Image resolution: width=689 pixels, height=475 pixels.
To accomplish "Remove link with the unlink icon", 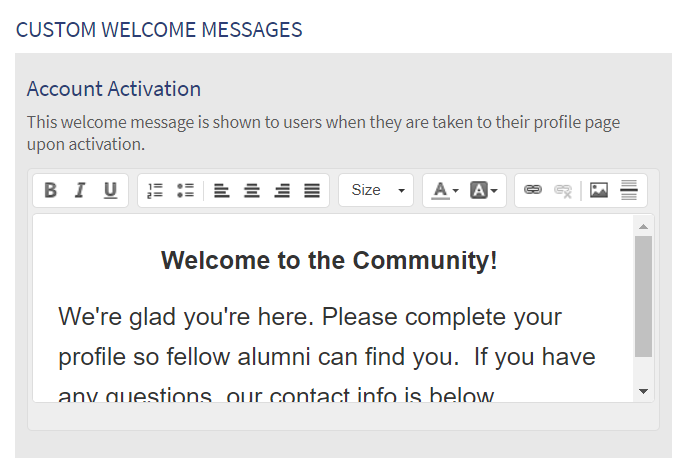I will pyautogui.click(x=563, y=190).
